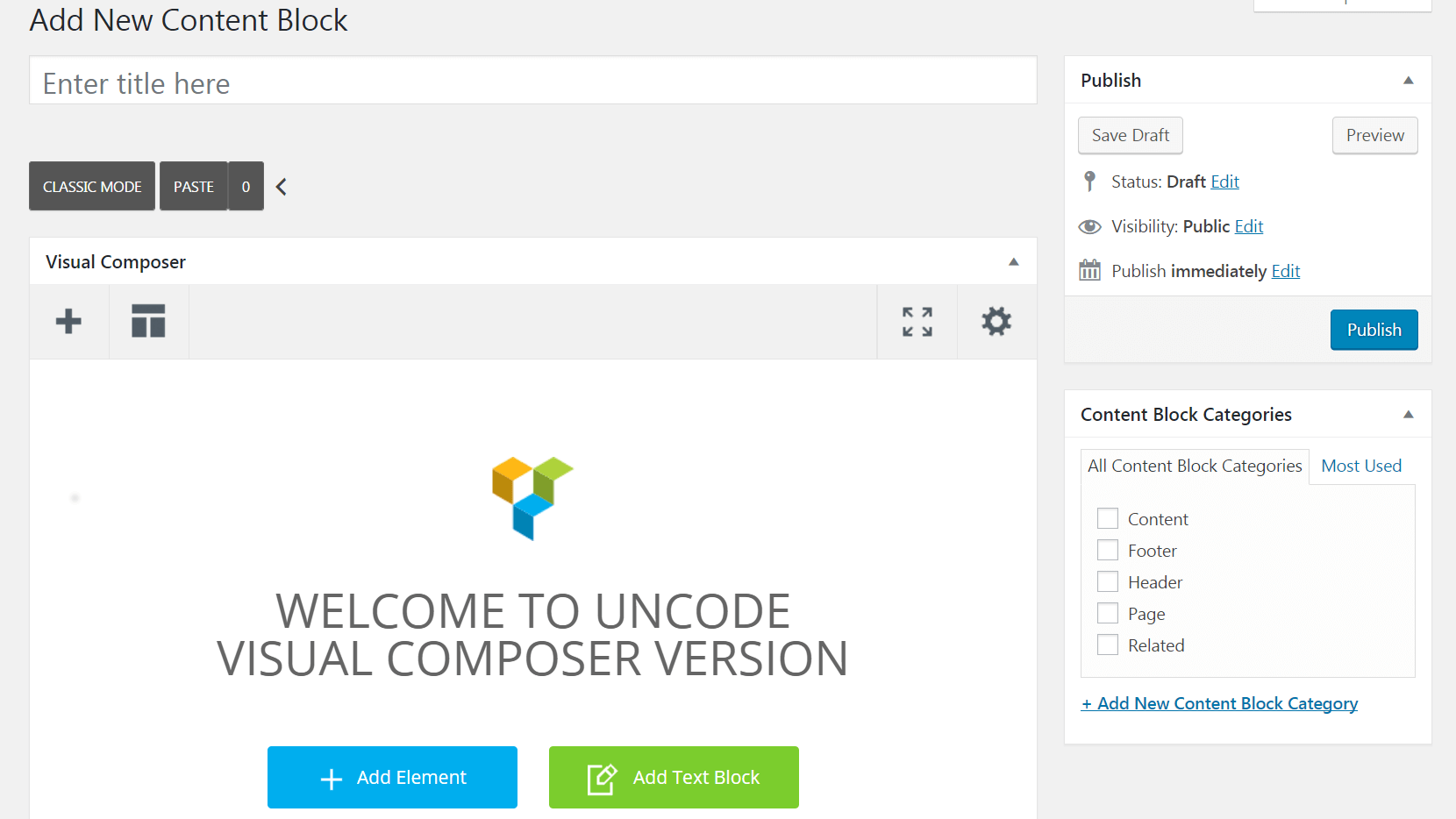Switch to Classic Mode
The image size is (1456, 819).
92,186
